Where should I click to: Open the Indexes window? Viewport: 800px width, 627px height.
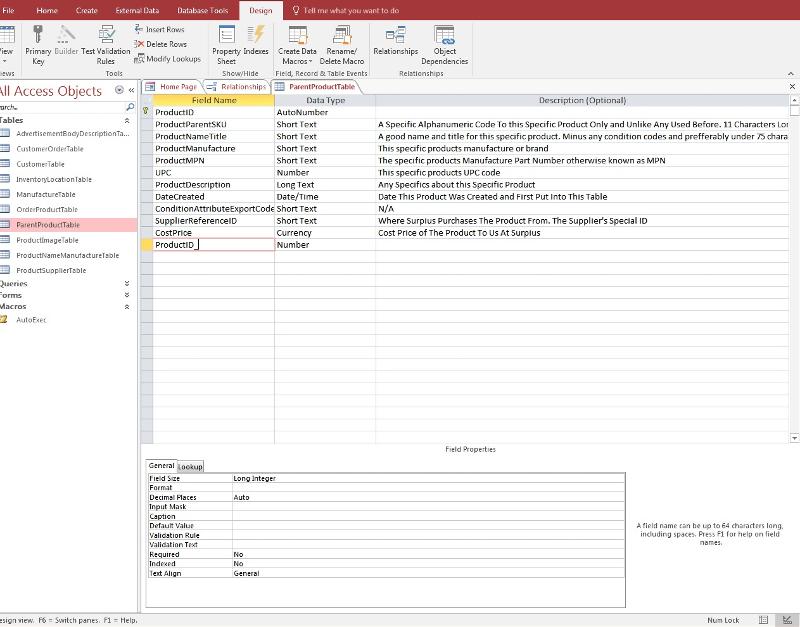click(x=256, y=44)
